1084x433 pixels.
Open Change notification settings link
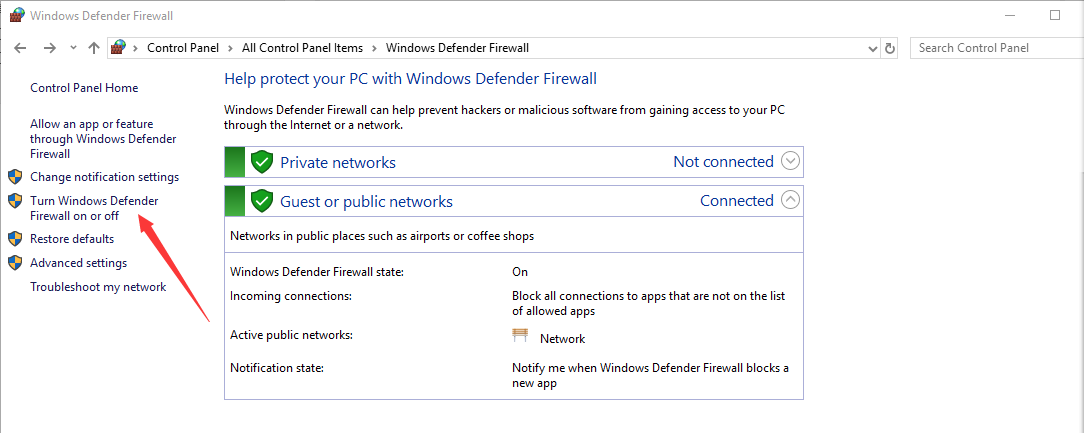click(104, 177)
